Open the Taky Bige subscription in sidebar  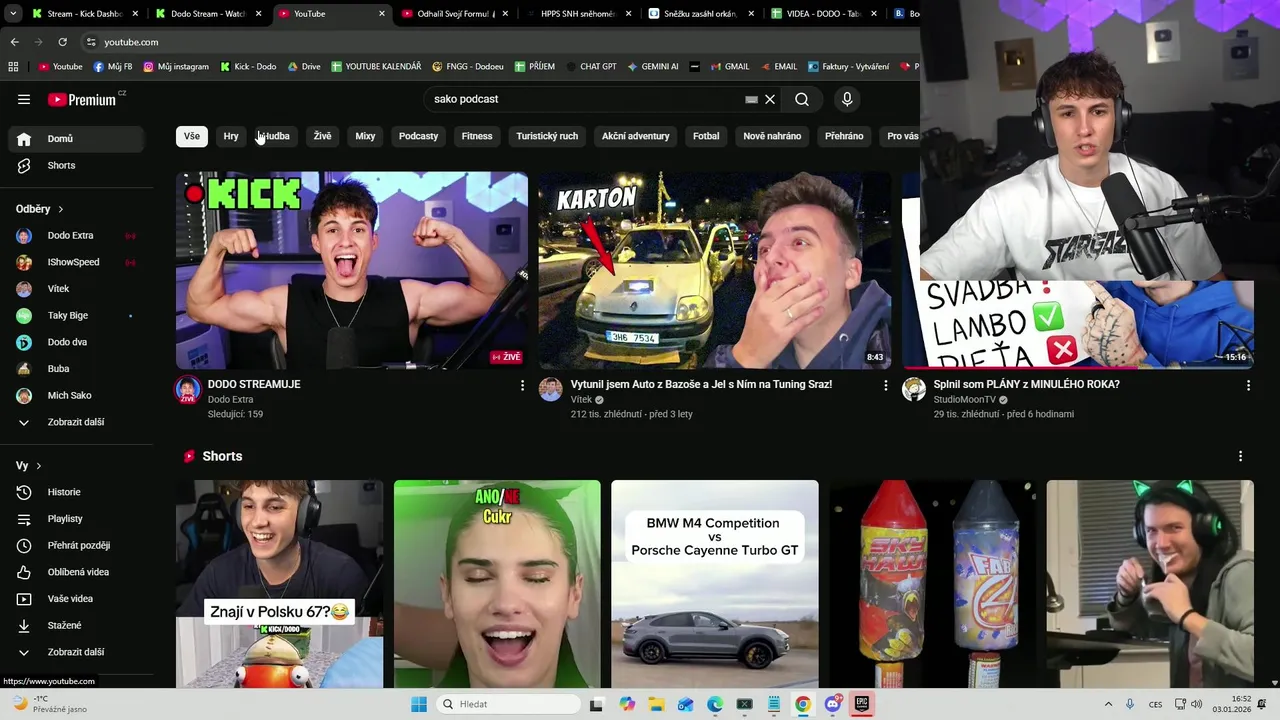click(x=76, y=316)
